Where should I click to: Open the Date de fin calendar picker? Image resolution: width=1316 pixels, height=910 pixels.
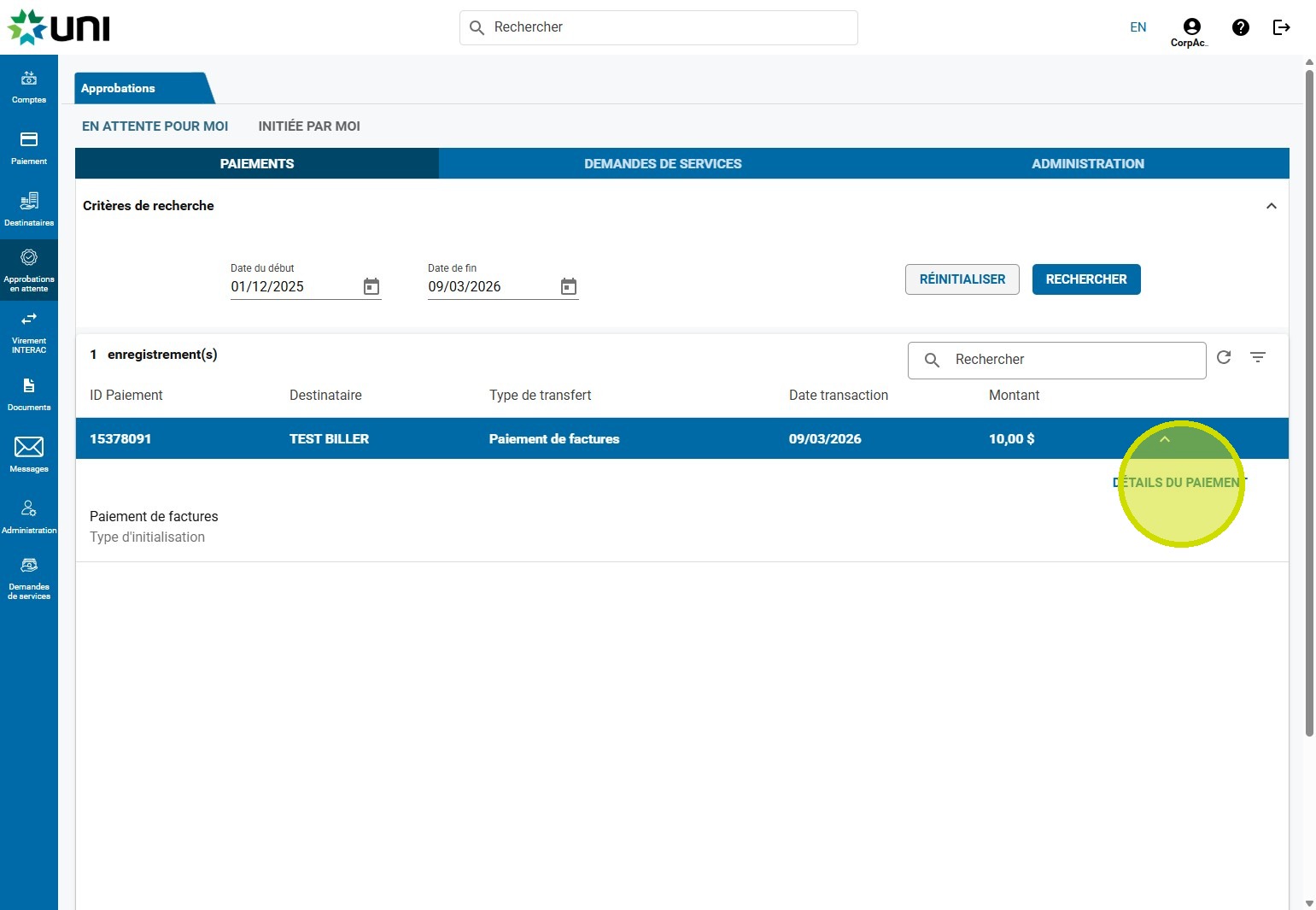click(569, 286)
